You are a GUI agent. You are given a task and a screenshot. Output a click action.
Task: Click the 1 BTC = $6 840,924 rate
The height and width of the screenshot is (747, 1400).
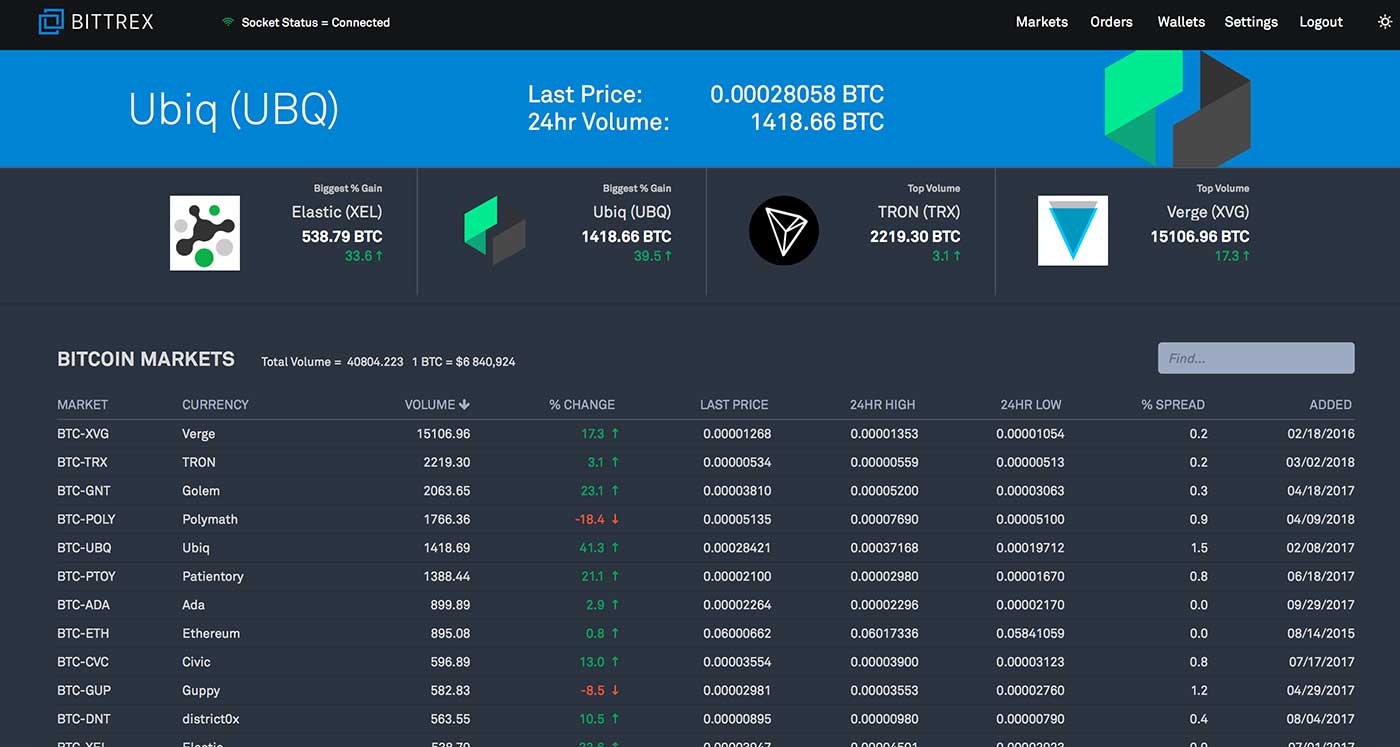pos(463,362)
